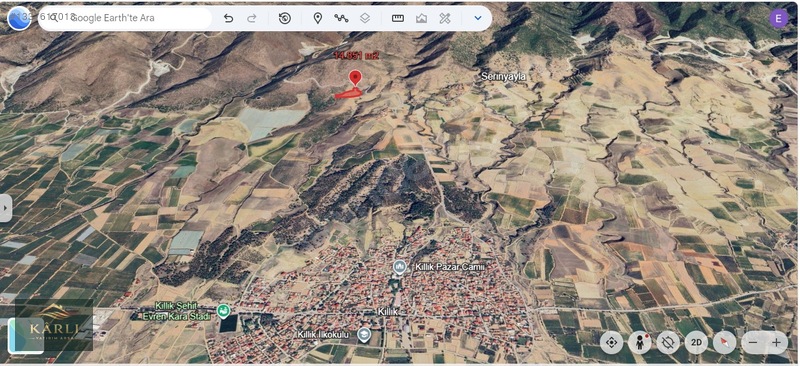
Task: Click the 'Killik Pazar Camii' label text
Action: [449, 267]
